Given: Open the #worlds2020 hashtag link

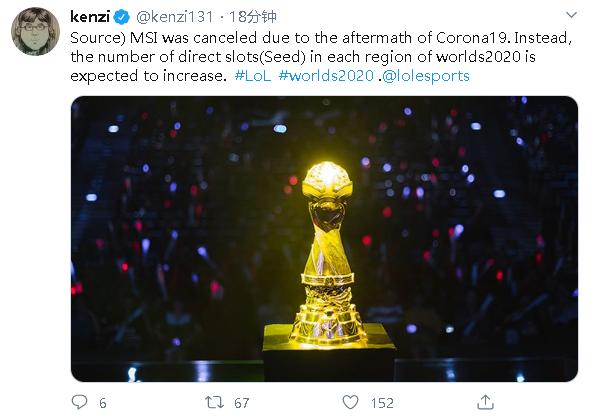Looking at the screenshot, I should point(326,76).
